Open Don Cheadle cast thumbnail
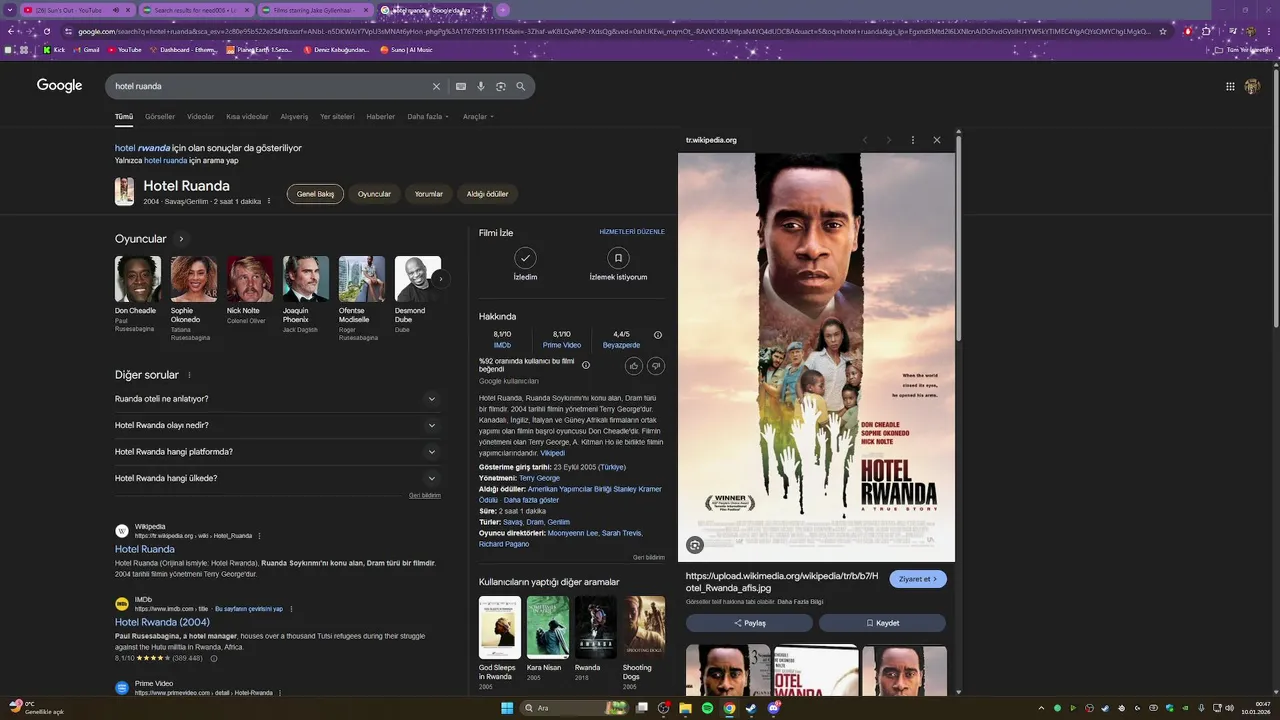1280x720 pixels. [138, 279]
